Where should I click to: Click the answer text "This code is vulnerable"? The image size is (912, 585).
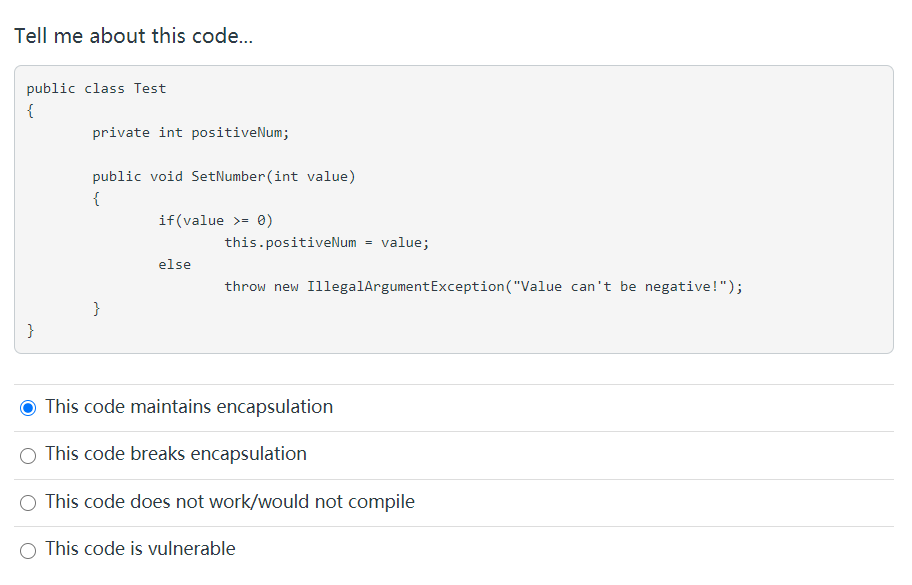(141, 549)
